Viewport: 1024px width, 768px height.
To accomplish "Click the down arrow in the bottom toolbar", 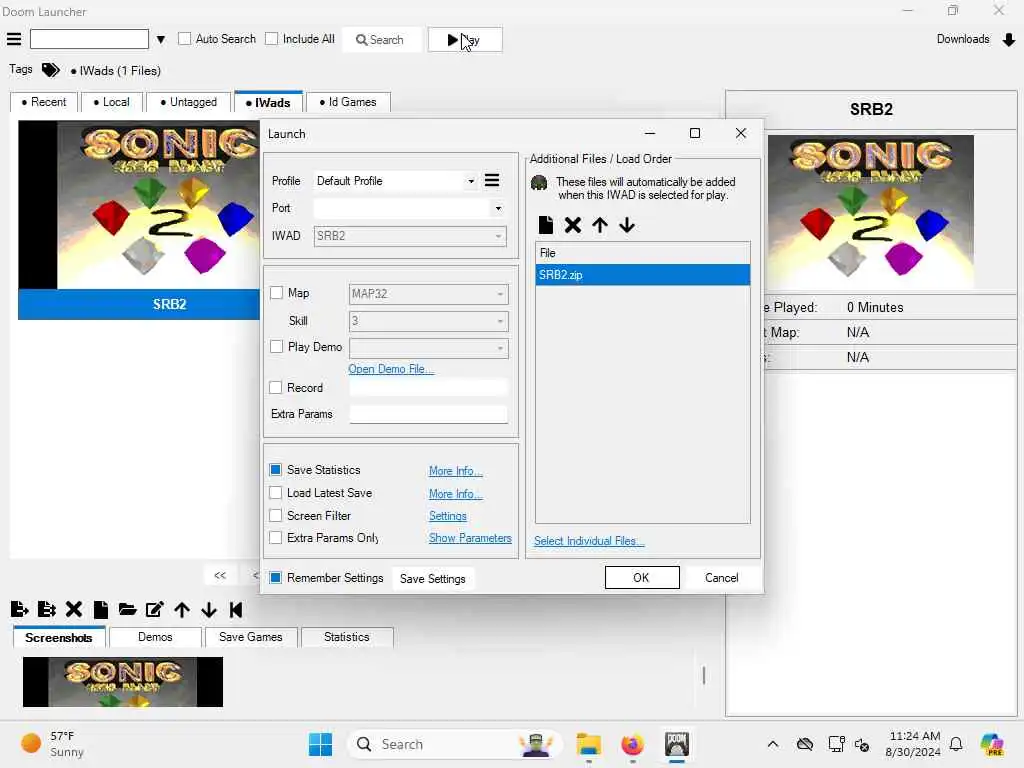I will pos(209,610).
